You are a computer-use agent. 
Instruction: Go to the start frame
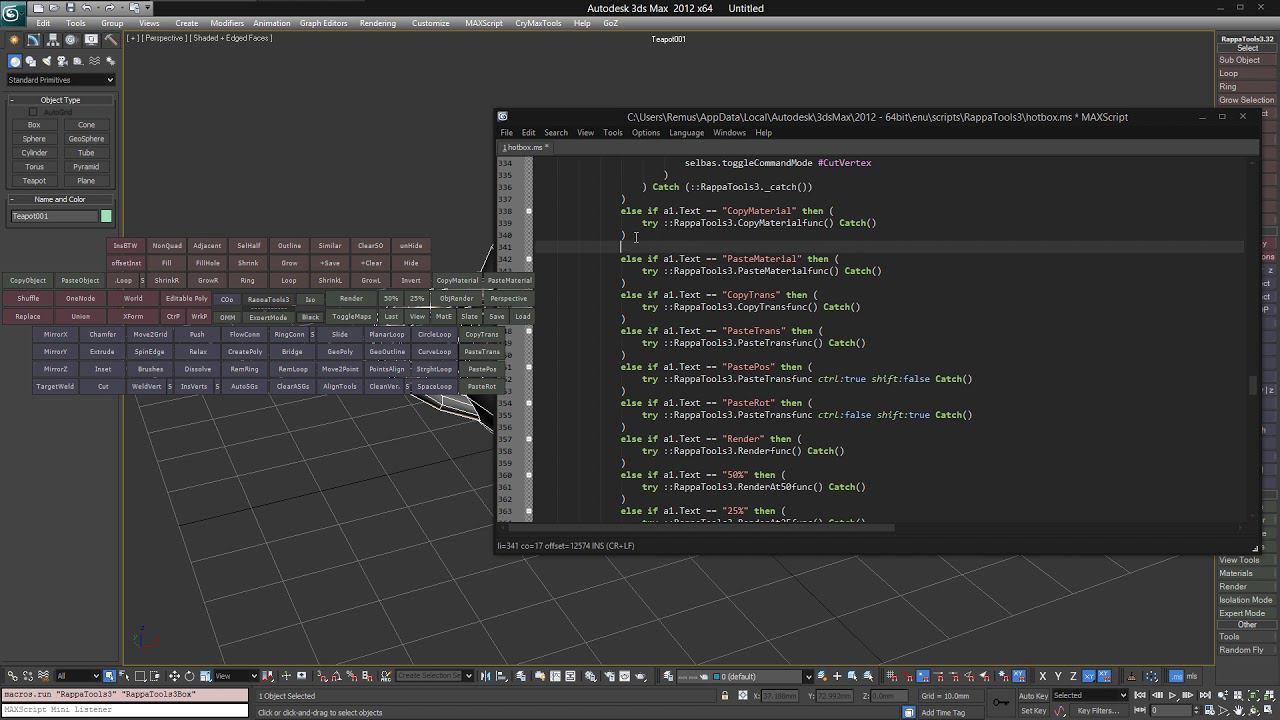[x=1139, y=695]
